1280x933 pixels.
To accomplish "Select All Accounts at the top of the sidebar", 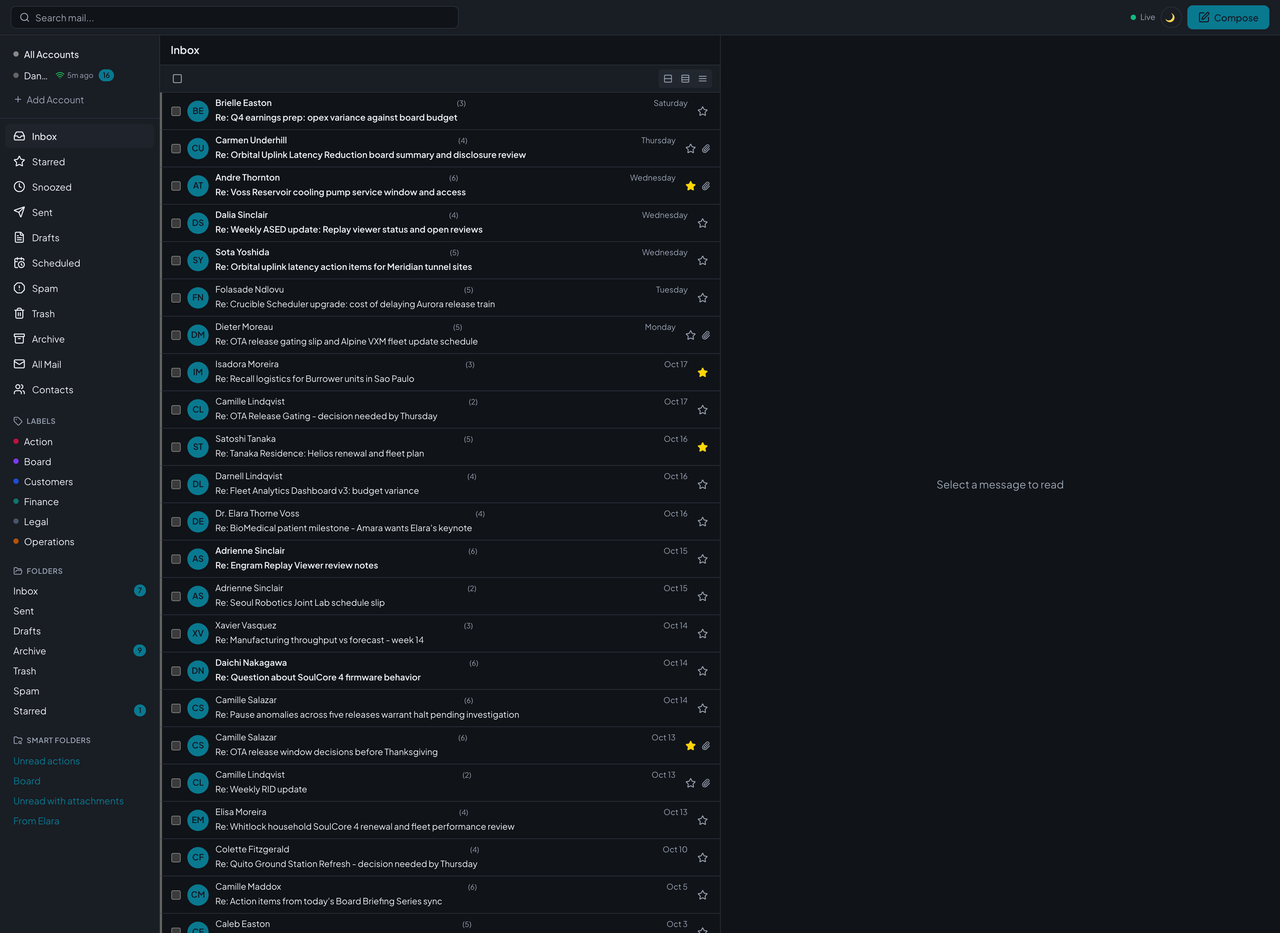I will point(51,55).
